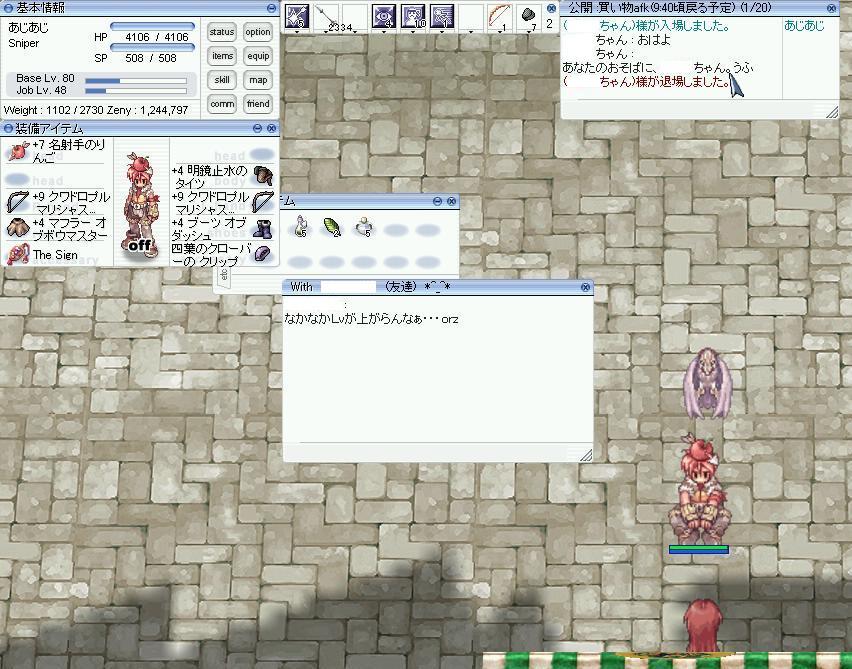
Task: Click the winged falcon above the character
Action: tap(707, 384)
